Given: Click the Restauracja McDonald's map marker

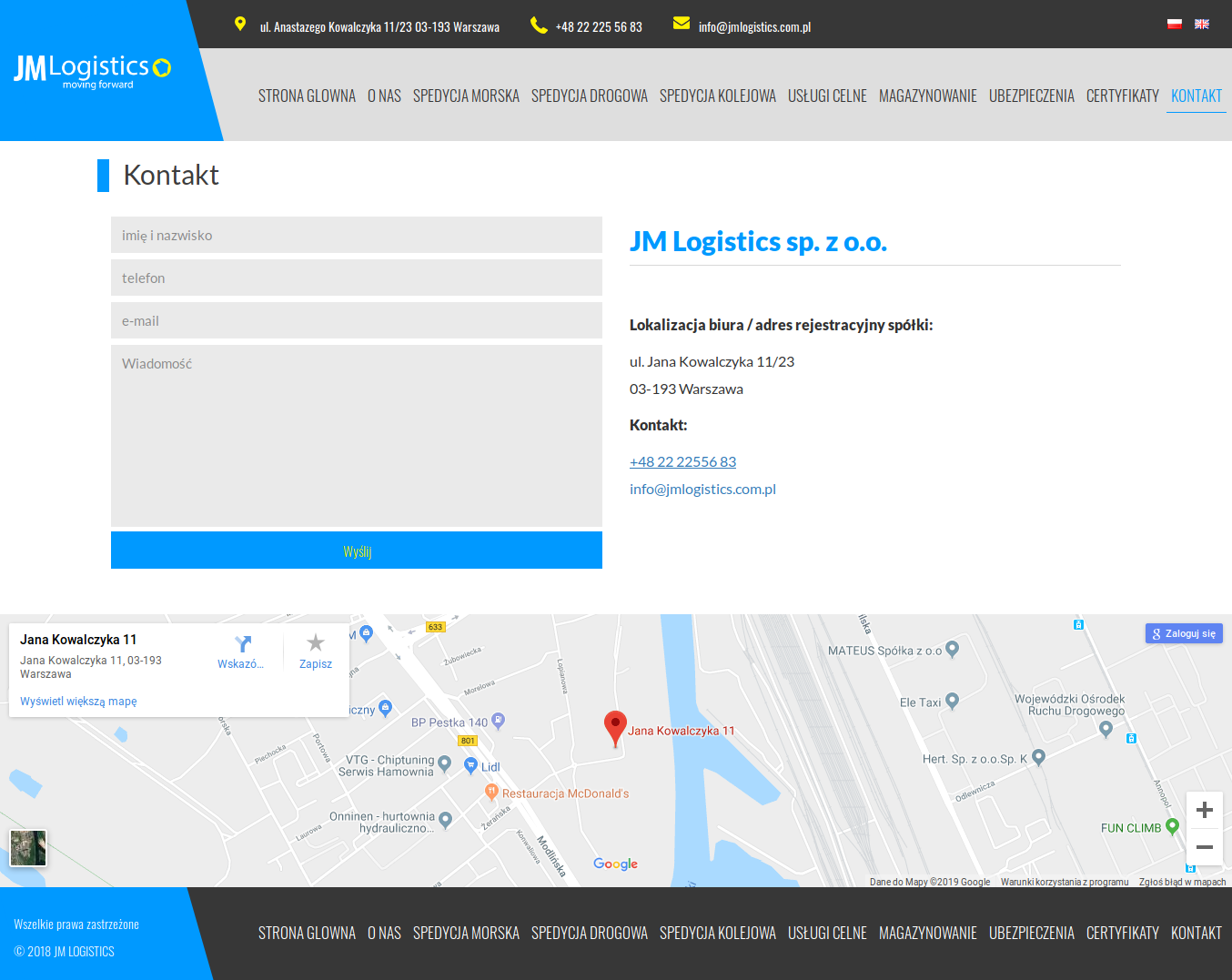Looking at the screenshot, I should click(x=491, y=793).
